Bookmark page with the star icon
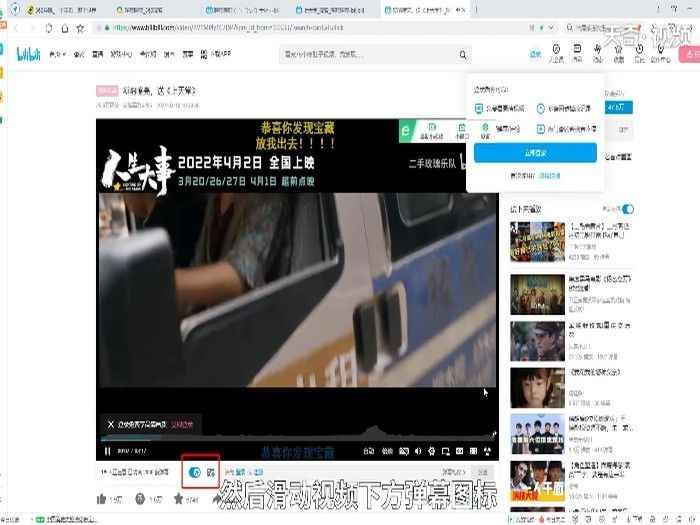 click(x=80, y=28)
